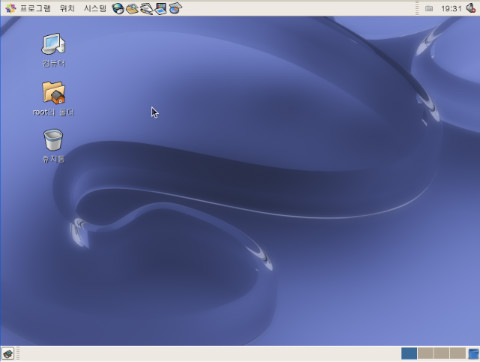Screen dimensions: 480x362
Task: Select the 콤퓨터 computer desktop icon
Action: pos(53,50)
